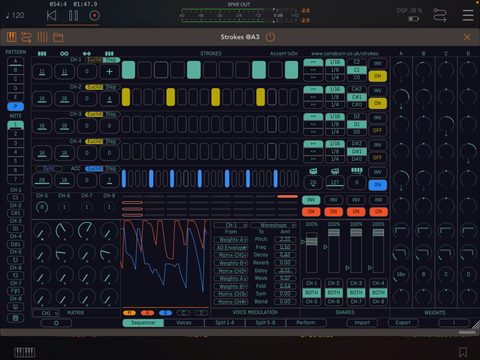The image size is (480, 360).
Task: Open the hamburger main menu
Action: tap(468, 15)
